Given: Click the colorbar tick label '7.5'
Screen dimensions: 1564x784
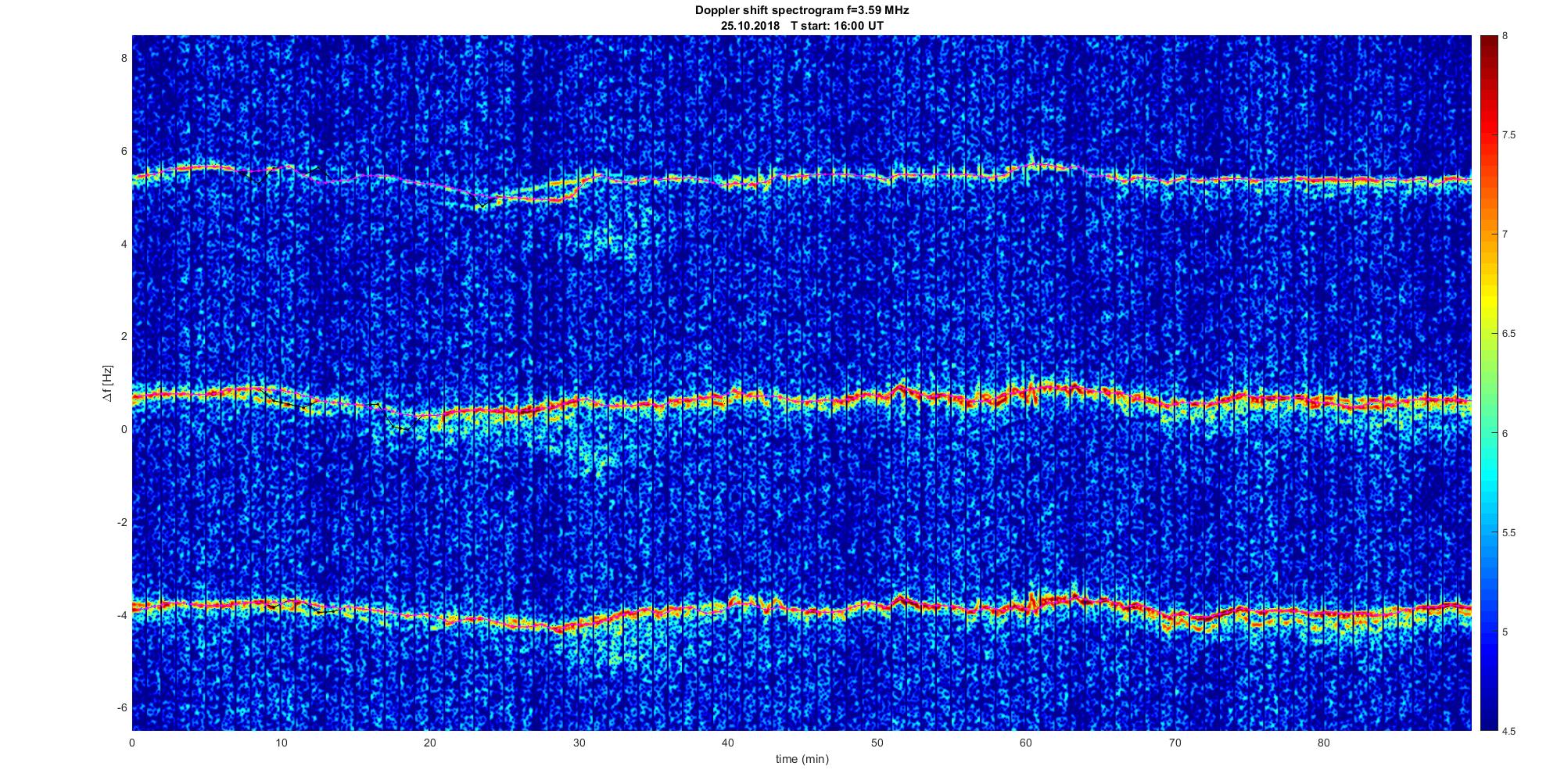Looking at the screenshot, I should [1508, 135].
